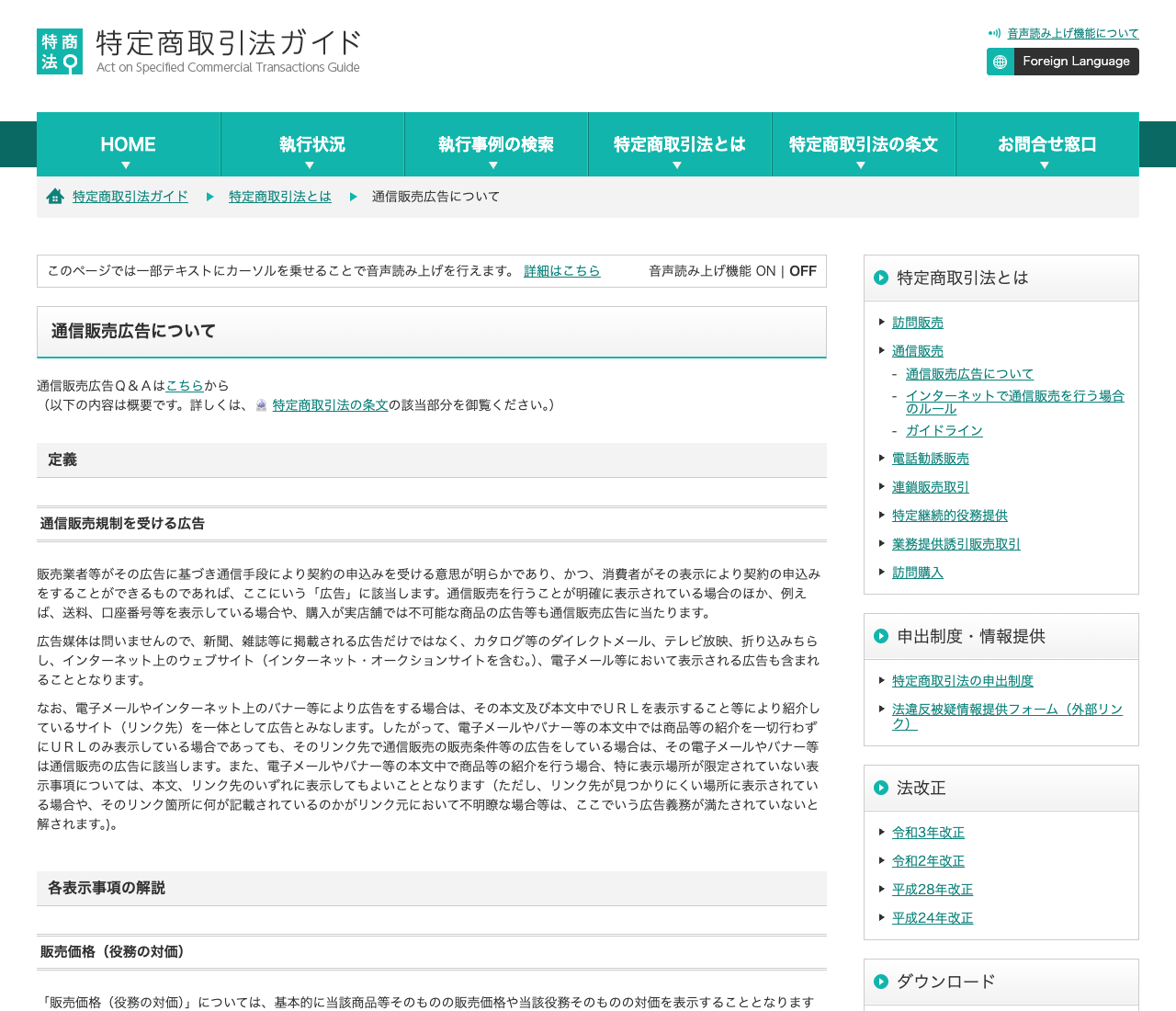
Task: Click the 通信販売規制を受ける広告 subheading
Action: pos(122,523)
